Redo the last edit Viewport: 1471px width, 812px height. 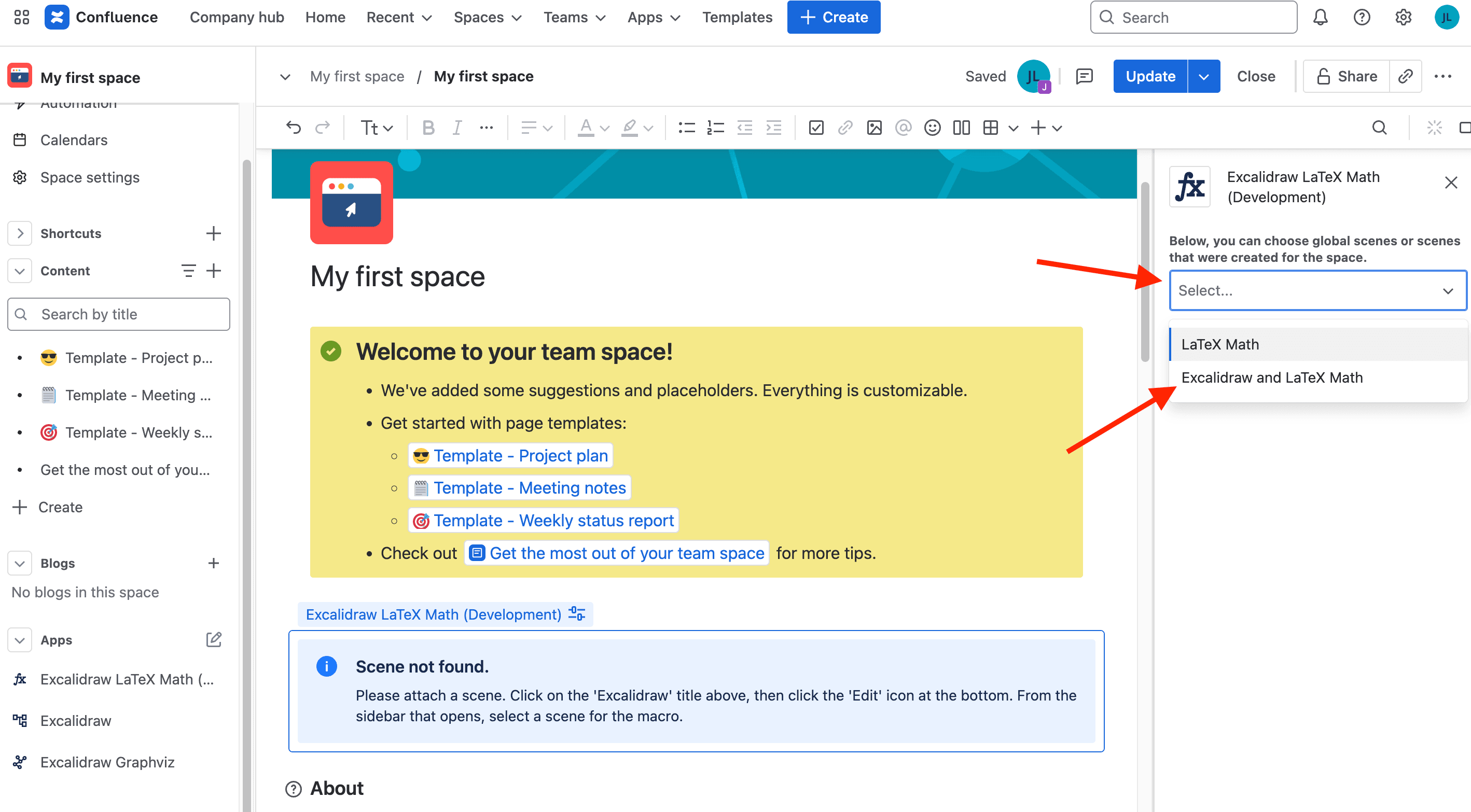[x=323, y=128]
